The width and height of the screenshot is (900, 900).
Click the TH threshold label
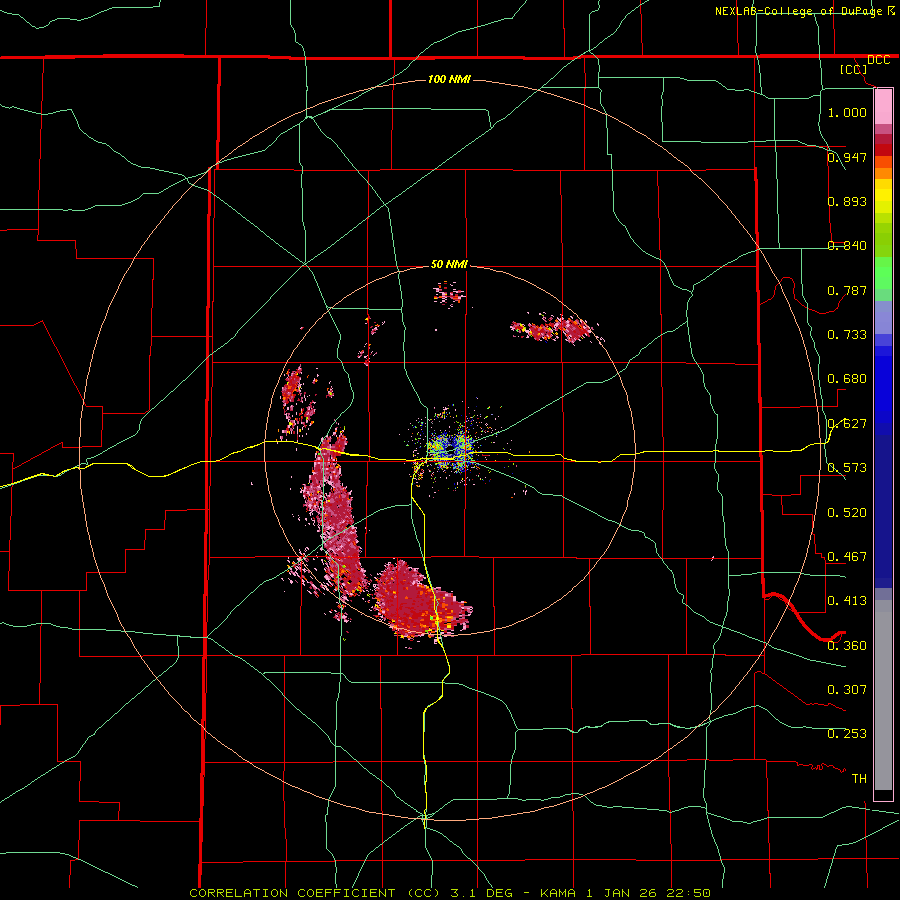859,778
